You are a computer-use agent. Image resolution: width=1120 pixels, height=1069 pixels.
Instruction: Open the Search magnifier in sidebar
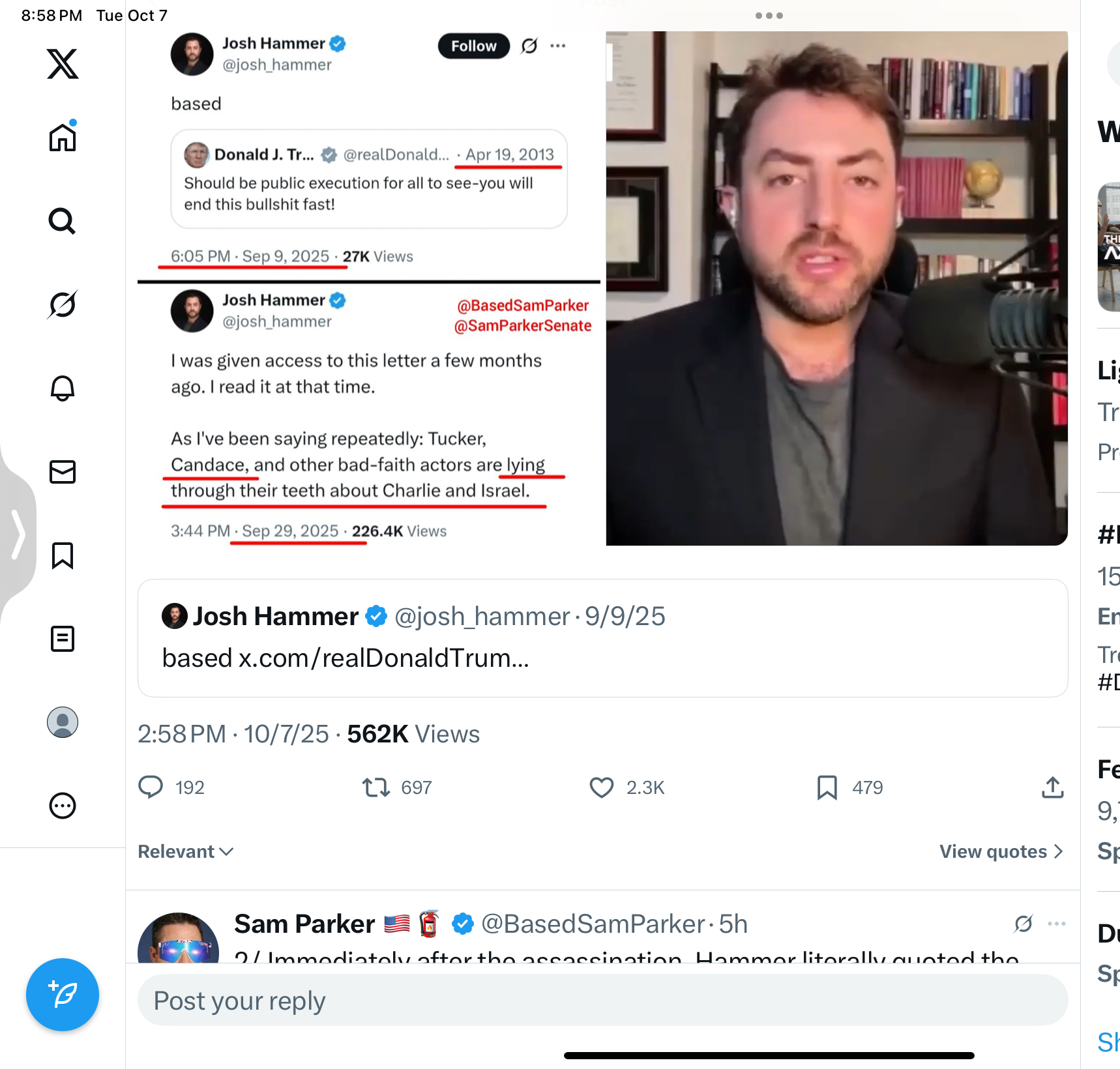point(63,221)
